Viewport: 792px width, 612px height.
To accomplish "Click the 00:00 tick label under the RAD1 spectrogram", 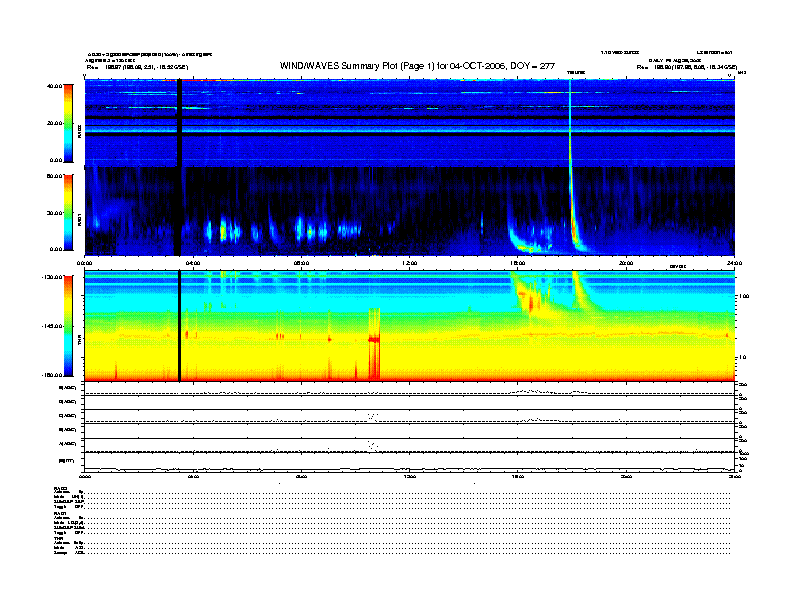I will click(84, 263).
